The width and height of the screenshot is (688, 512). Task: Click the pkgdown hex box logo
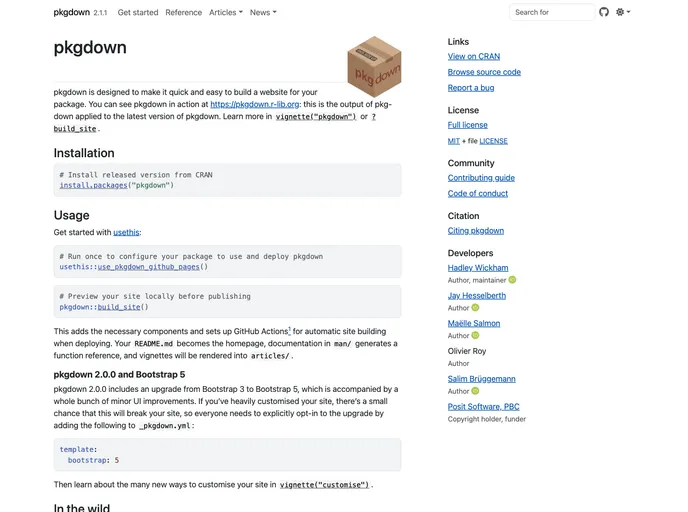(x=374, y=67)
